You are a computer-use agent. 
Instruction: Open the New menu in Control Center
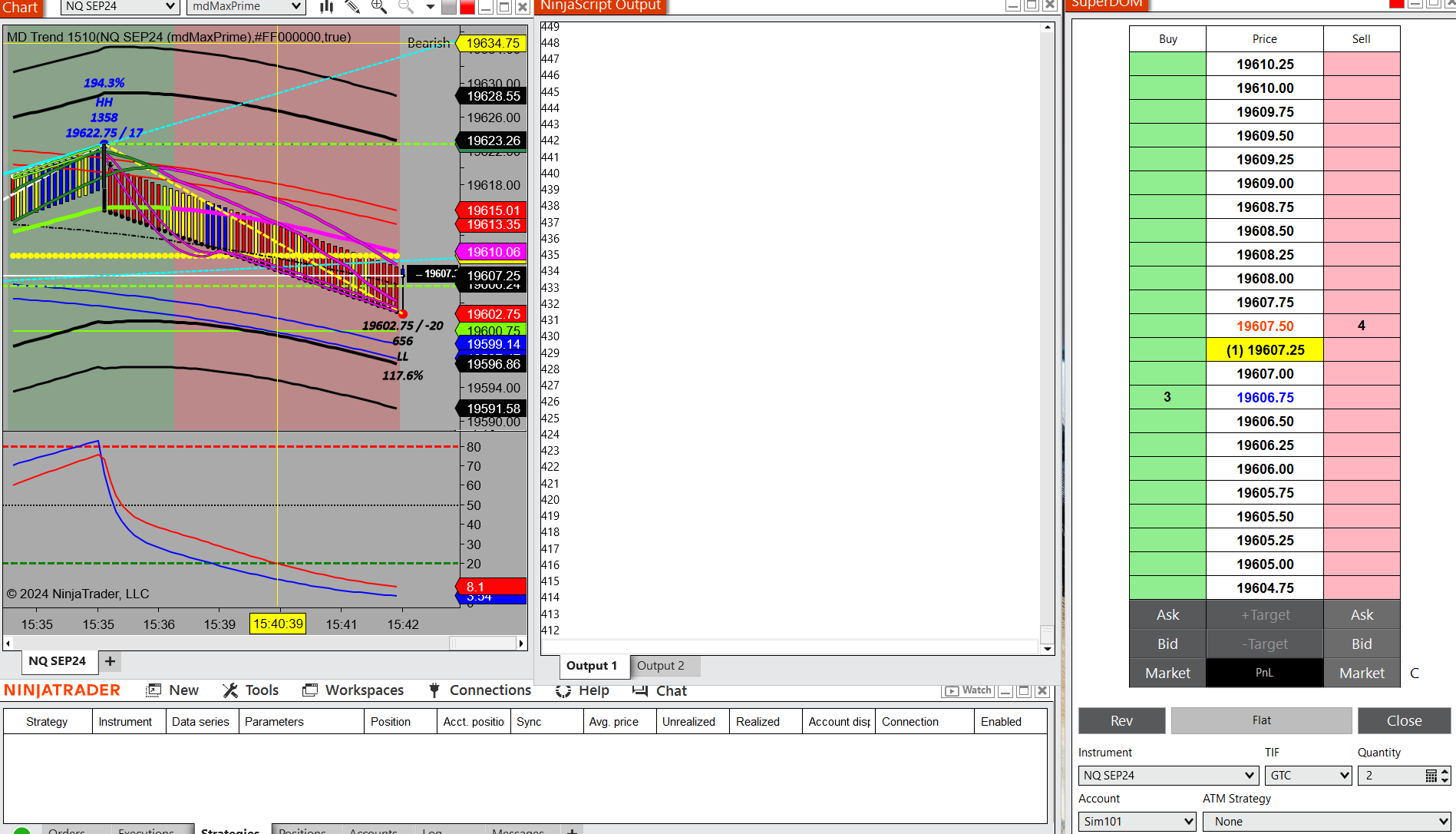click(183, 690)
